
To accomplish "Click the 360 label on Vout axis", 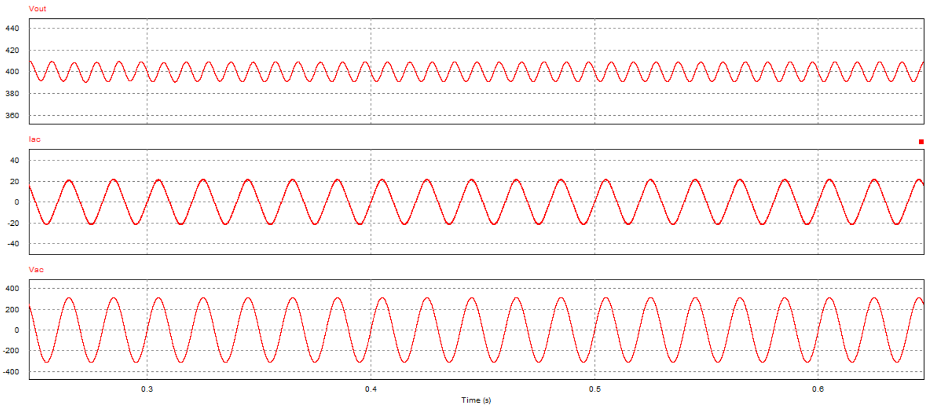I will click(x=12, y=116).
